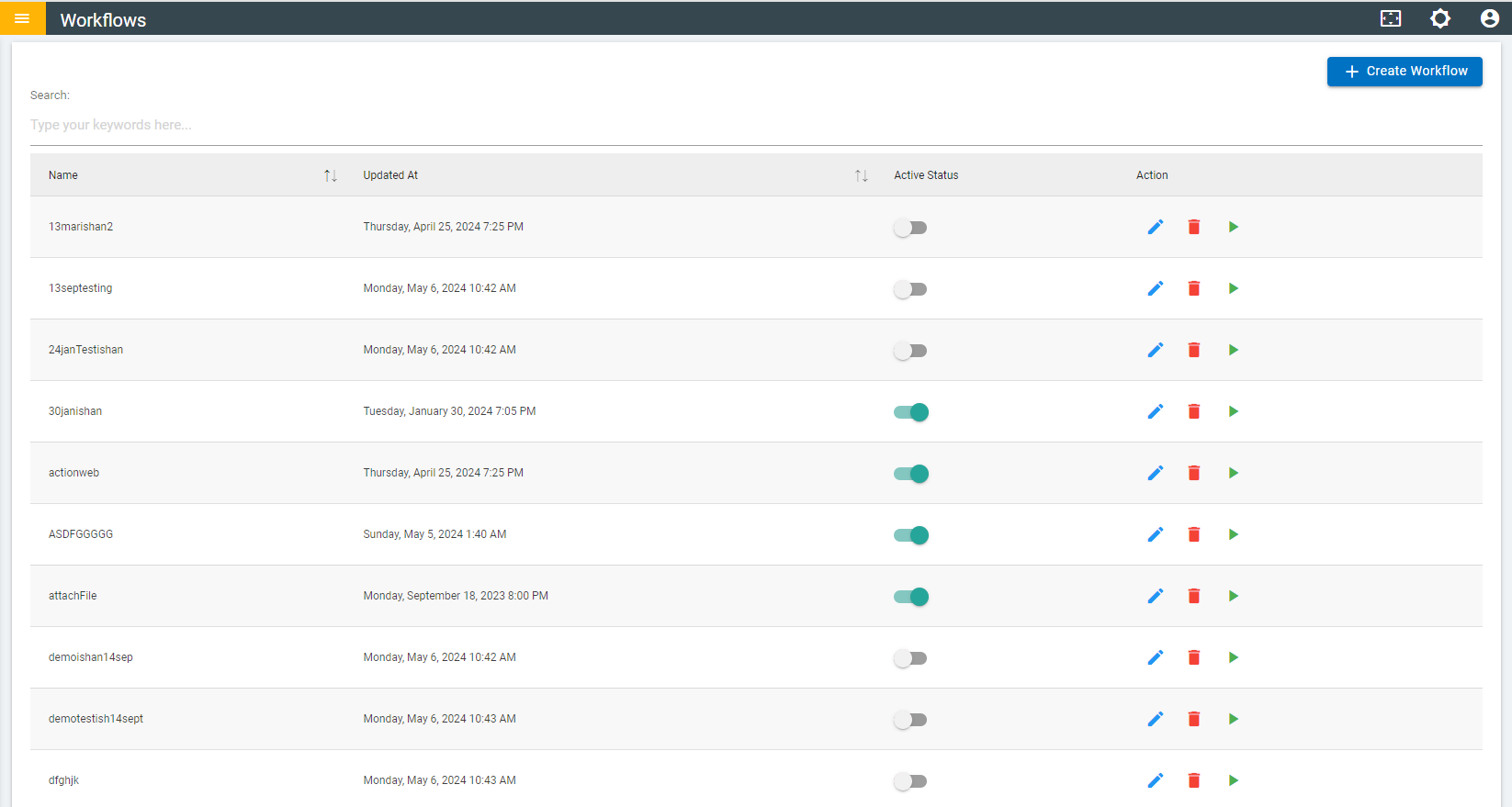This screenshot has width=1512, height=807.
Task: Click the Create Workflow button
Action: point(1405,72)
